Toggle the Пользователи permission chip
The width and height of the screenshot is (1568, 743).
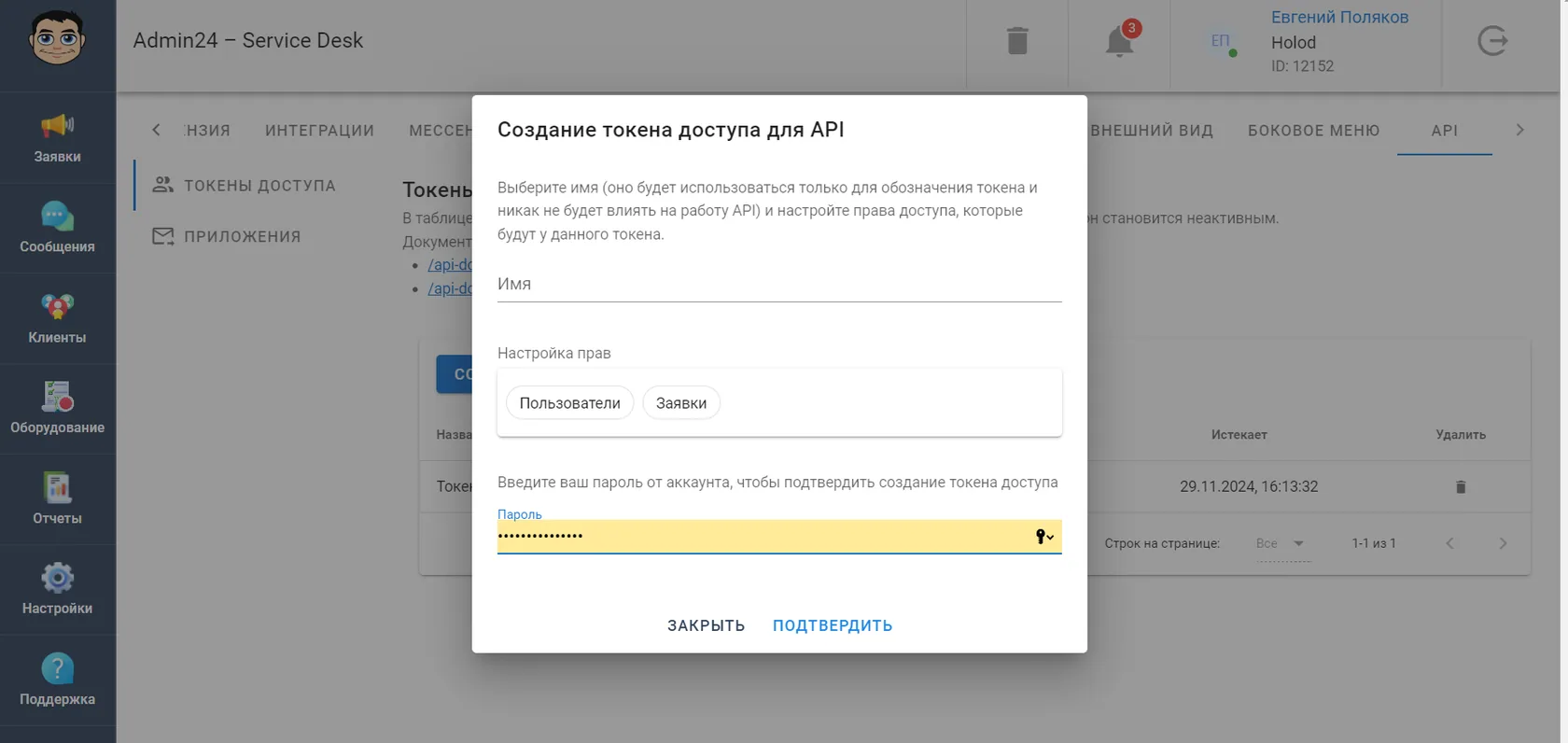(569, 403)
